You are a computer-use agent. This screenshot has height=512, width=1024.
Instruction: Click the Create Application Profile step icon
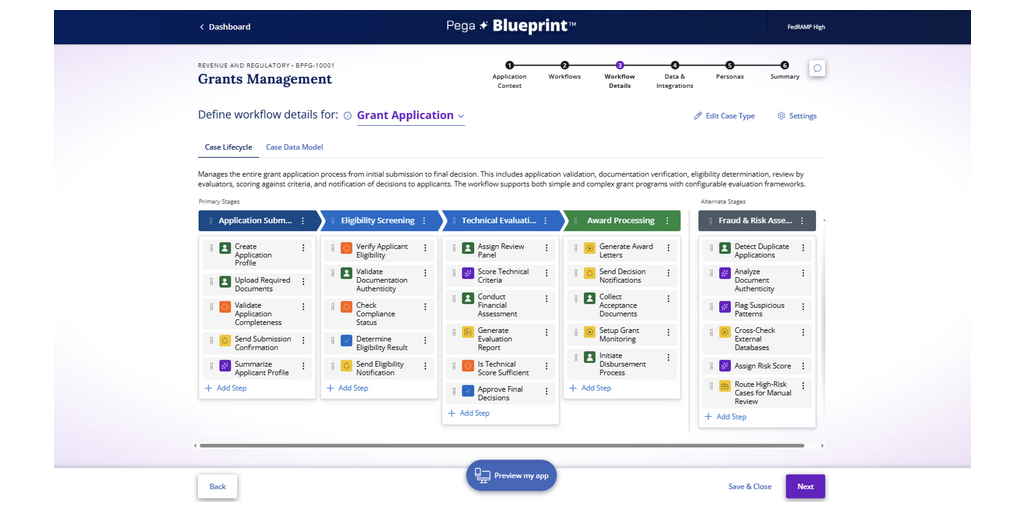click(x=225, y=248)
